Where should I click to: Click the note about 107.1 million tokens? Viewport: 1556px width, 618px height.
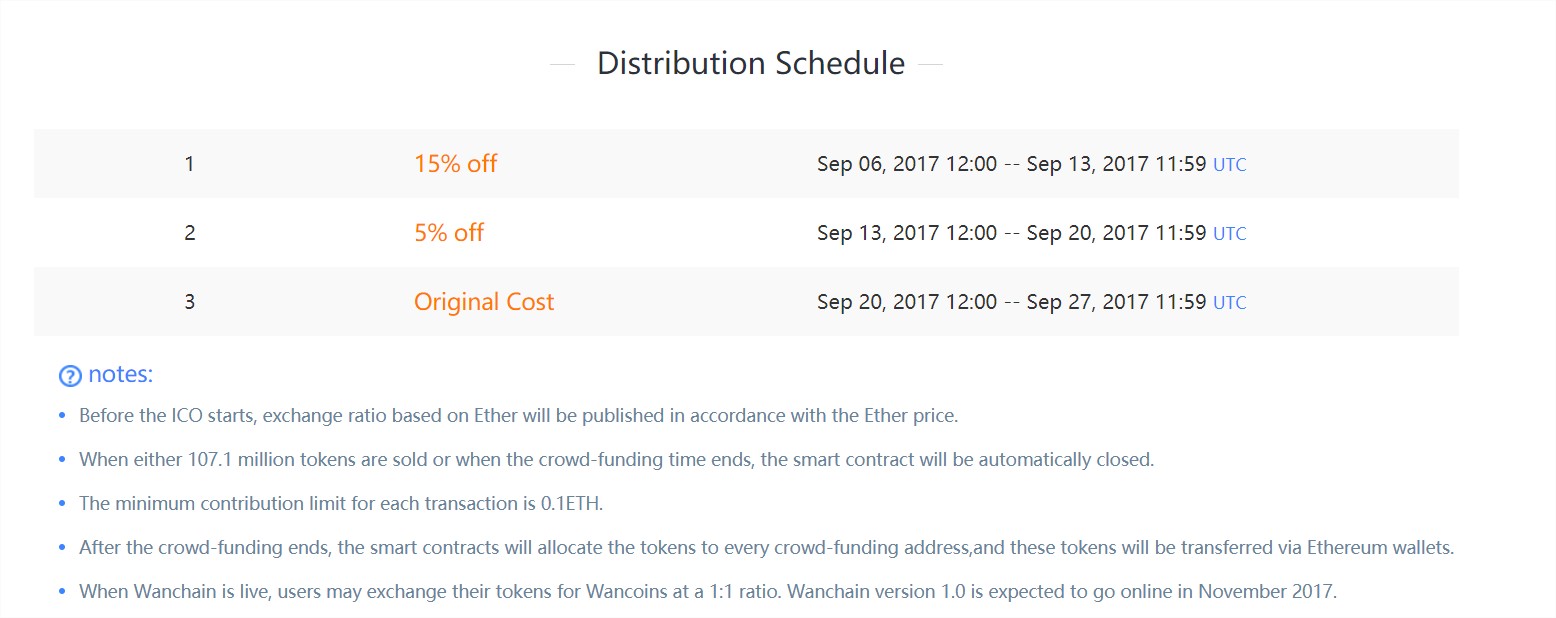617,460
